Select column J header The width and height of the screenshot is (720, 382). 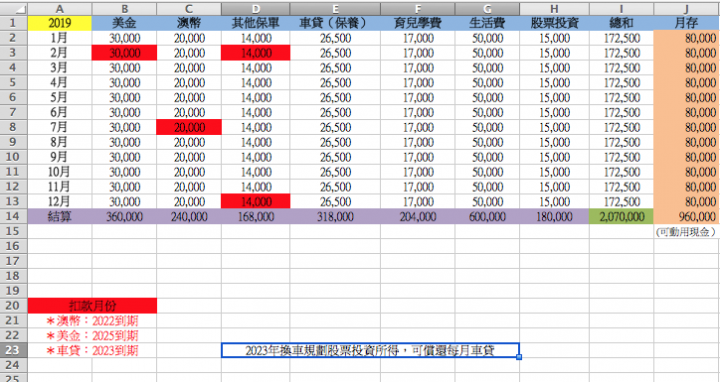686,9
